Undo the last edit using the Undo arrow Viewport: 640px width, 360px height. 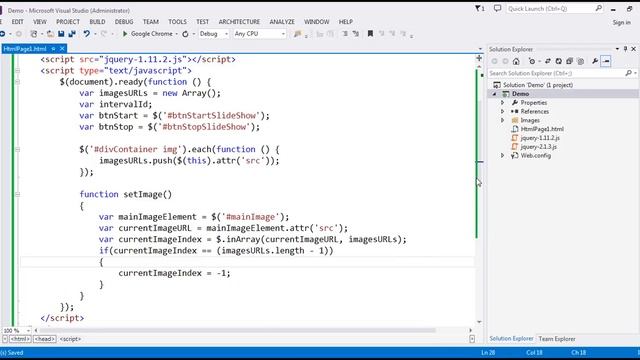point(86,34)
